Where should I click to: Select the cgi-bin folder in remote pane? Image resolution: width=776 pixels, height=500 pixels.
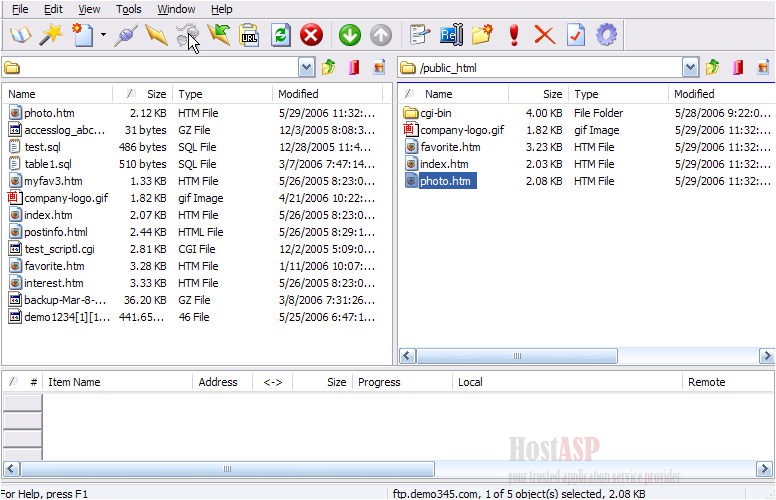435,113
